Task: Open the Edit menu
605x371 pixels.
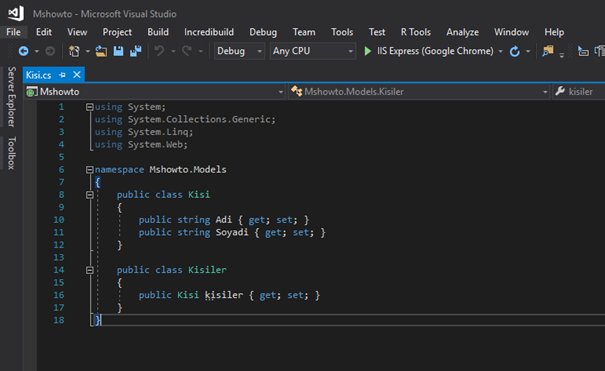Action: (x=44, y=32)
